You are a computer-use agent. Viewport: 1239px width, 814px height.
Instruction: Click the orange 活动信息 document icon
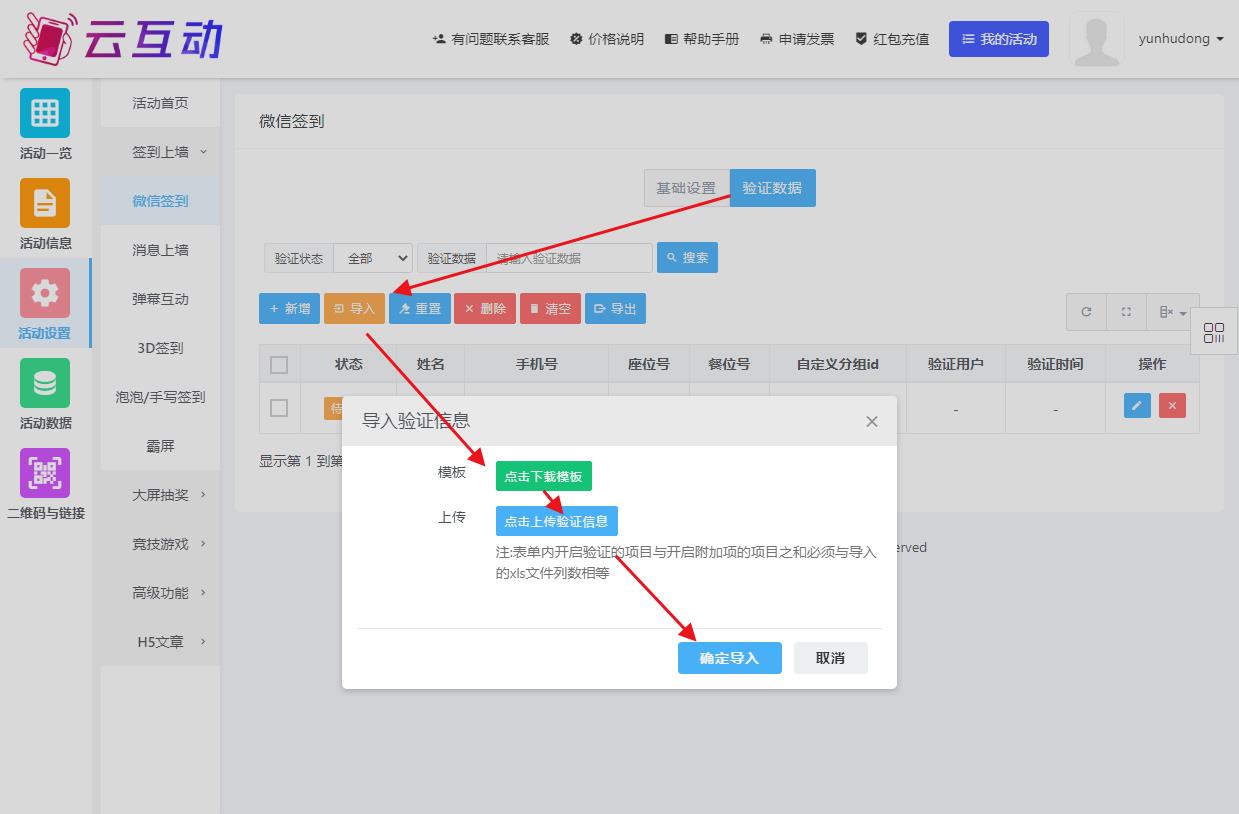pyautogui.click(x=45, y=203)
